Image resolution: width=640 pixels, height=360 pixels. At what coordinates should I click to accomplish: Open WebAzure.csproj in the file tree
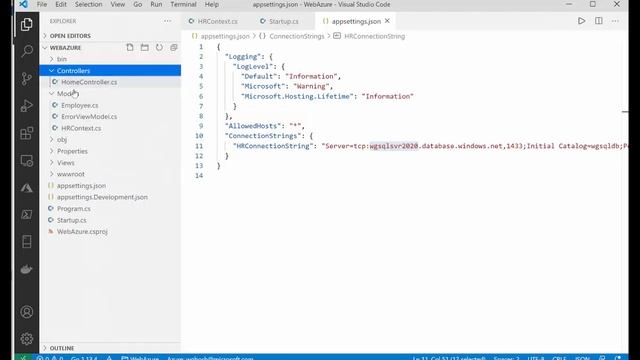(82, 231)
